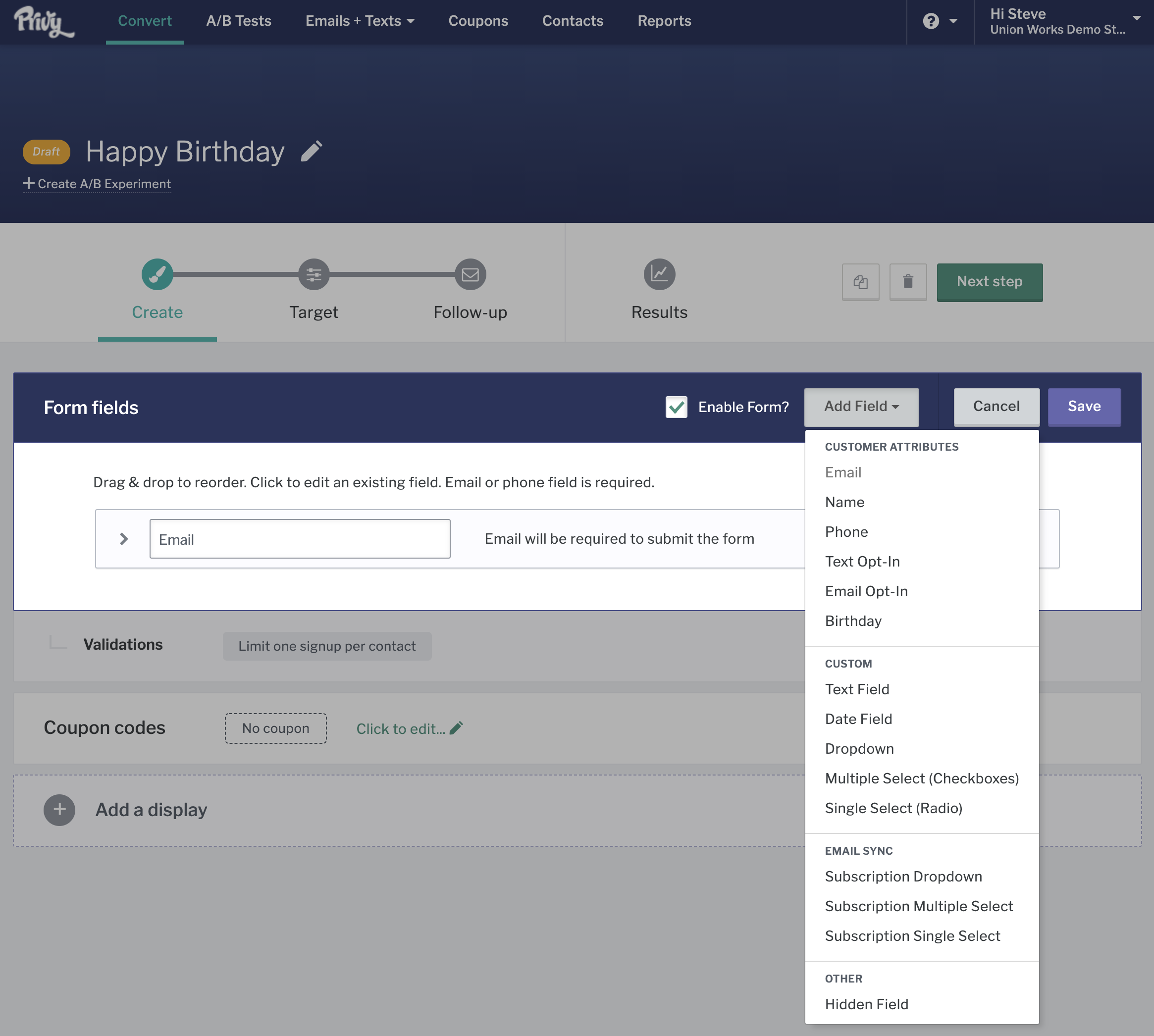This screenshot has height=1036, width=1154.
Task: Open the Results chart icon
Action: tap(659, 274)
